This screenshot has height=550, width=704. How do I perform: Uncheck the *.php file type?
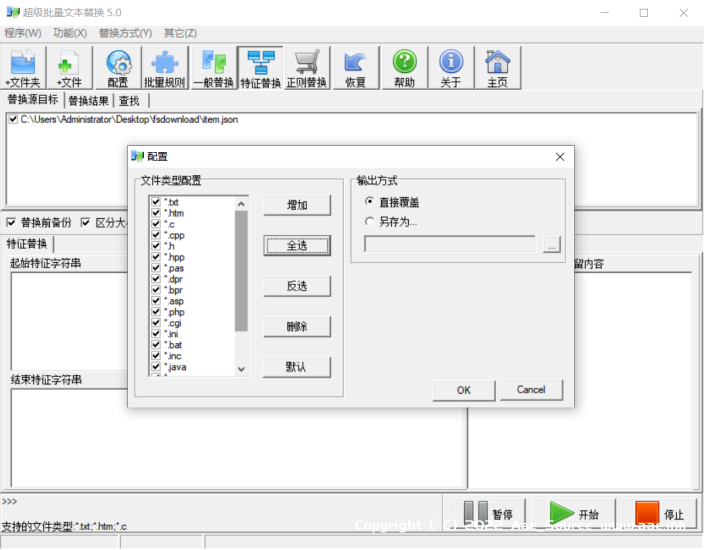(156, 312)
